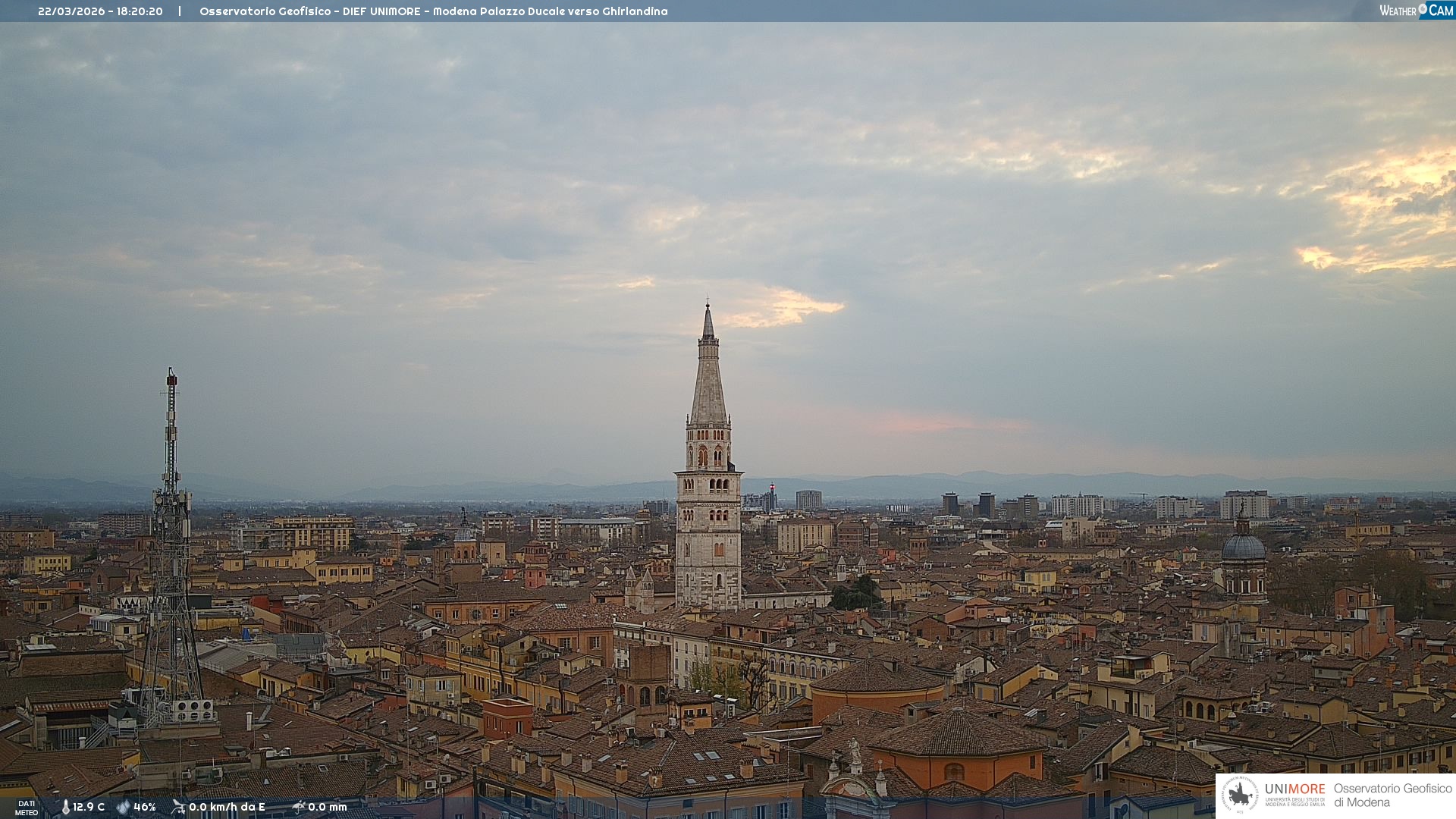Click the rain umbrella icon
The image size is (1456, 819).
coord(299,807)
